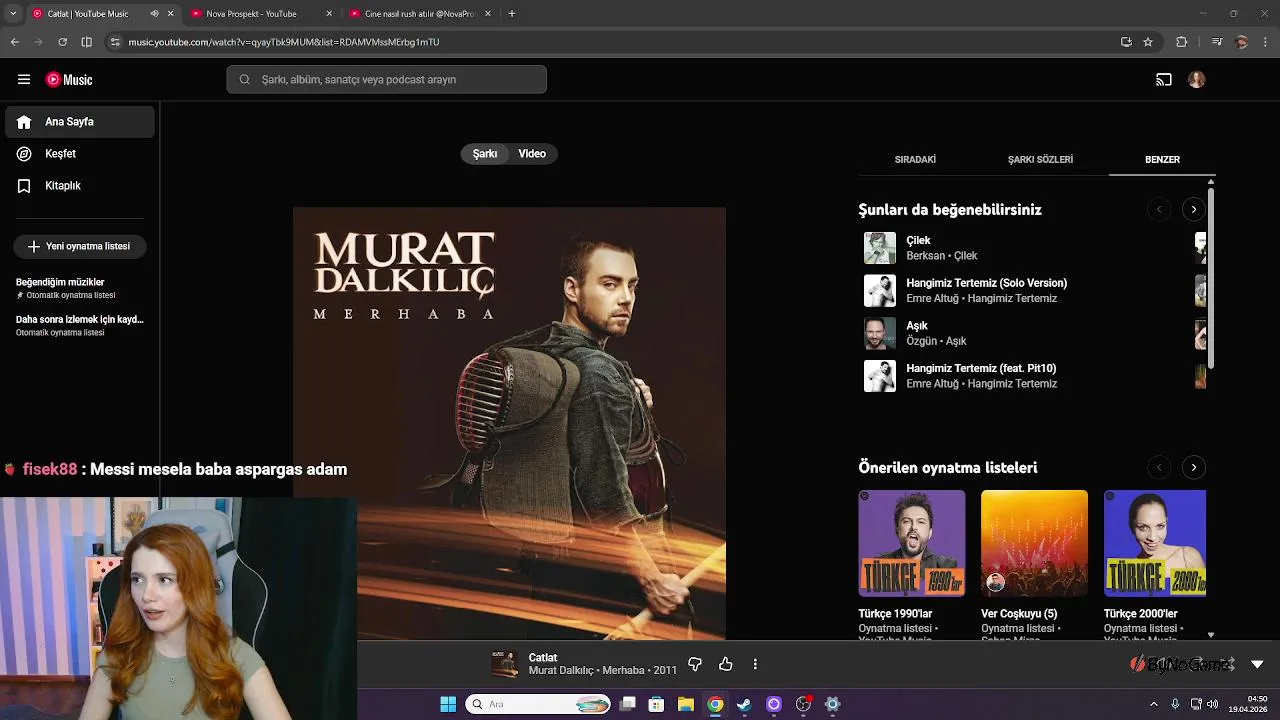
Task: Open the account avatar menu
Action: pos(1197,80)
